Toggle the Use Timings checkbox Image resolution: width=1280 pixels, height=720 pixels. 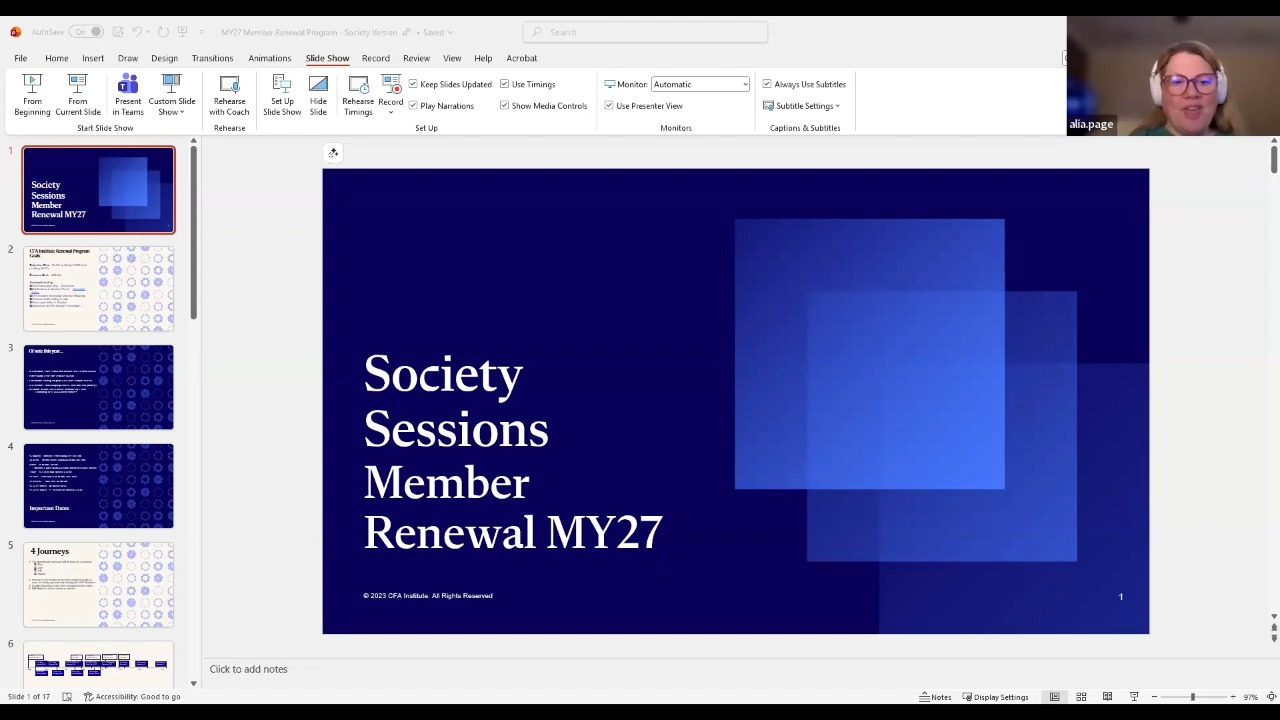[505, 84]
